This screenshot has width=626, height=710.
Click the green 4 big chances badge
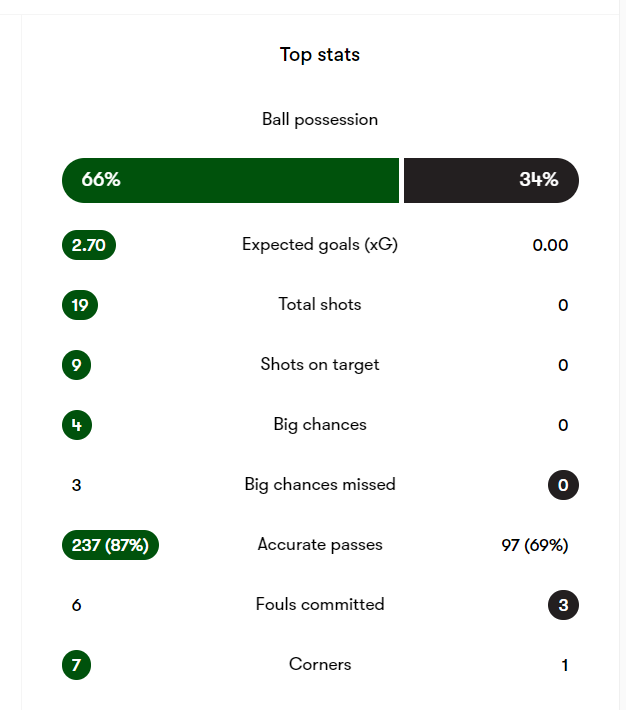(x=76, y=425)
